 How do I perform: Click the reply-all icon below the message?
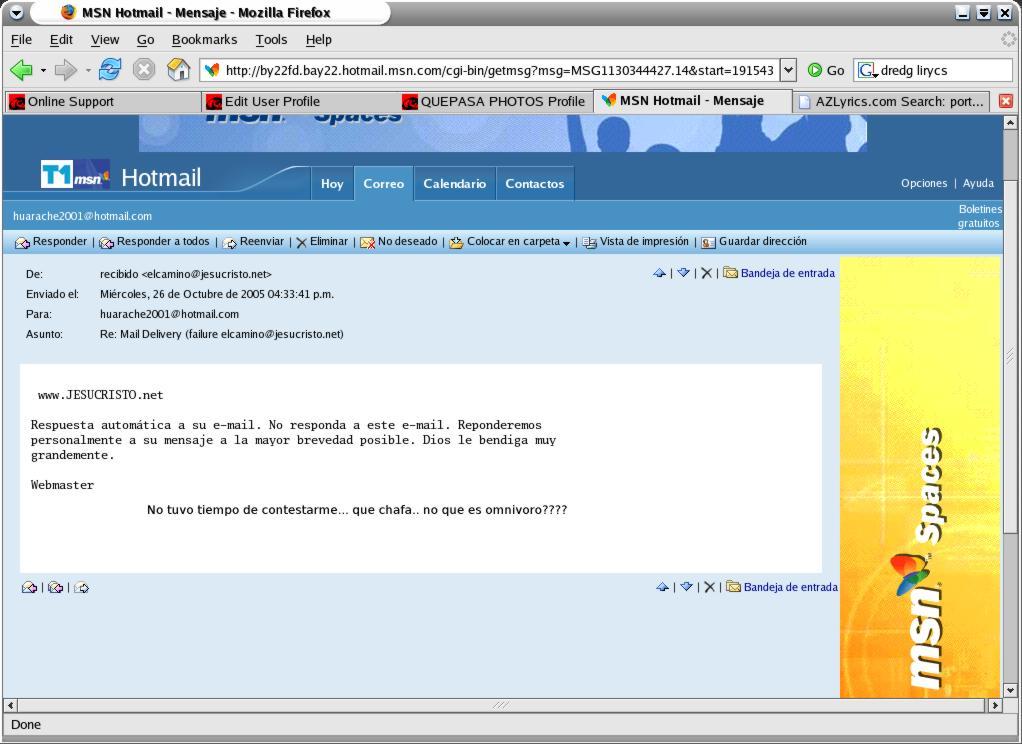55,588
